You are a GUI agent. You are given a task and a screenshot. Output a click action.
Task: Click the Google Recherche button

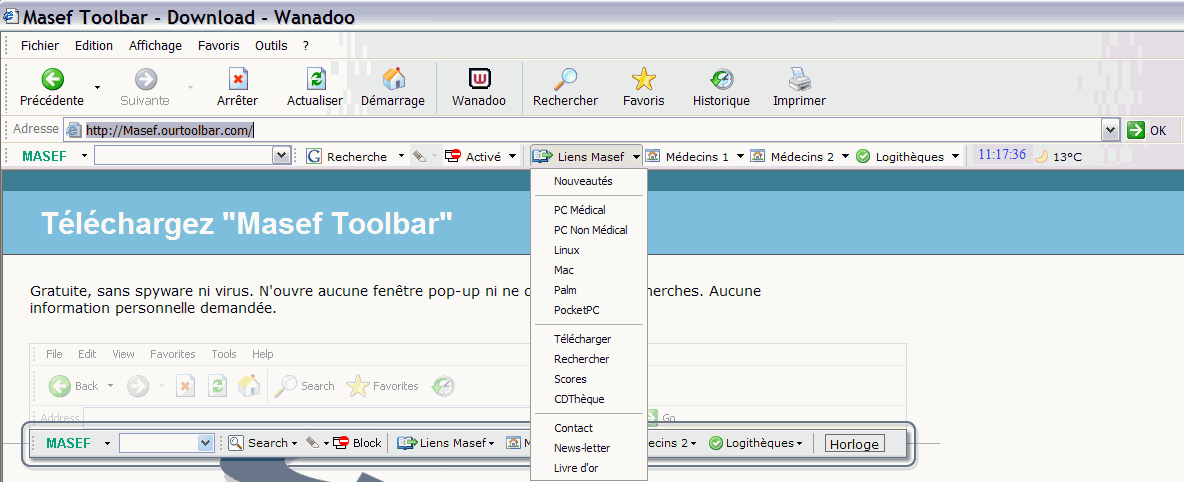[347, 156]
